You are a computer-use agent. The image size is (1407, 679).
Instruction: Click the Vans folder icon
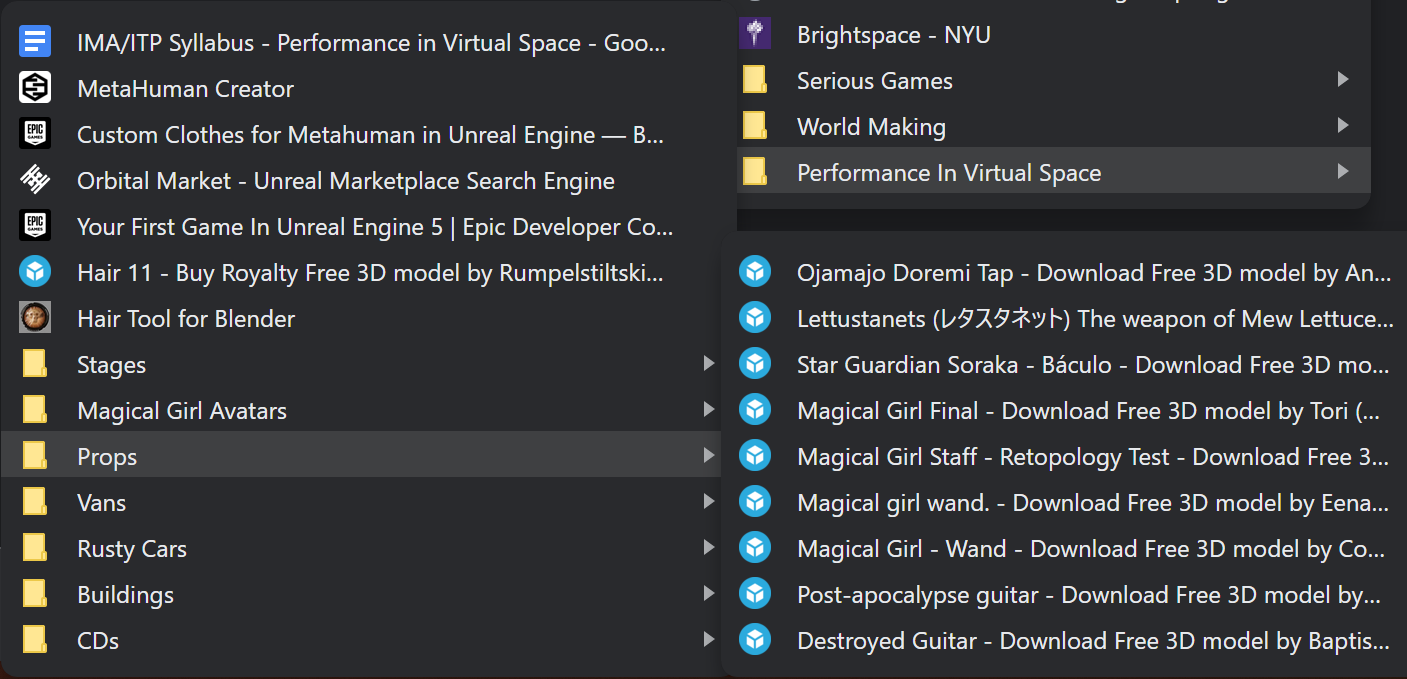pyautogui.click(x=35, y=503)
